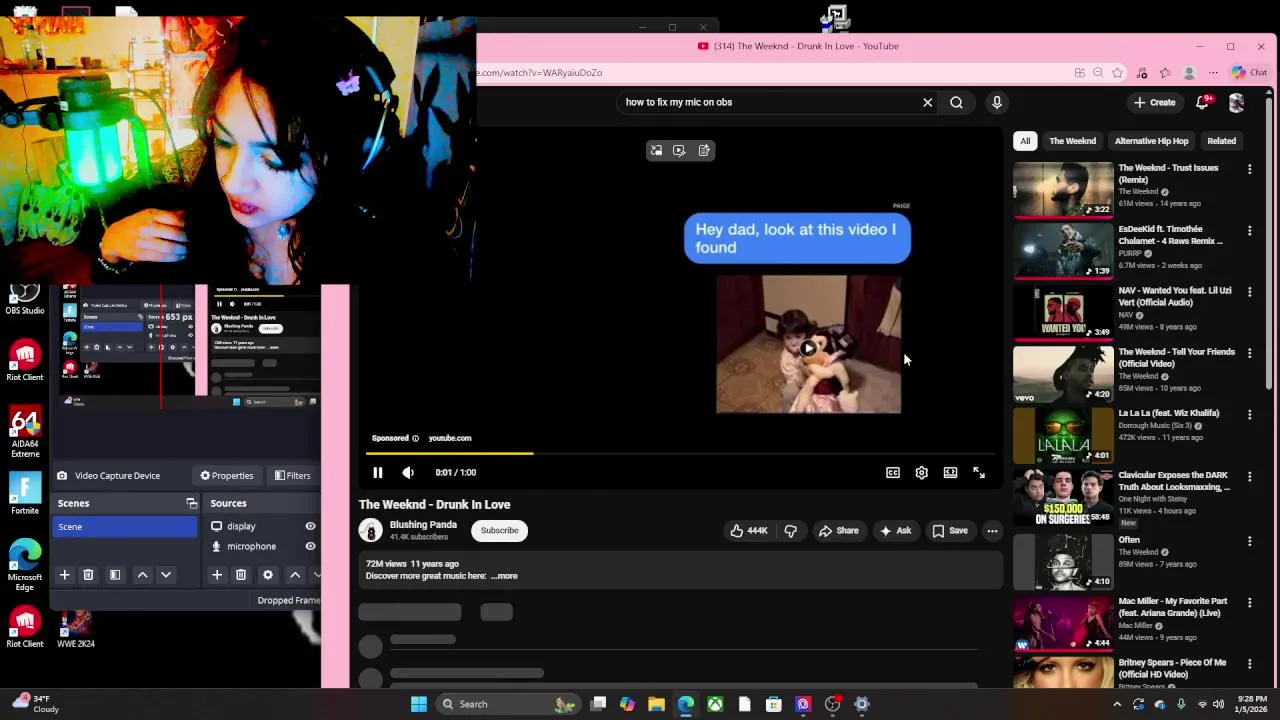
Task: Open Edge settings and more menu
Action: (x=1213, y=73)
